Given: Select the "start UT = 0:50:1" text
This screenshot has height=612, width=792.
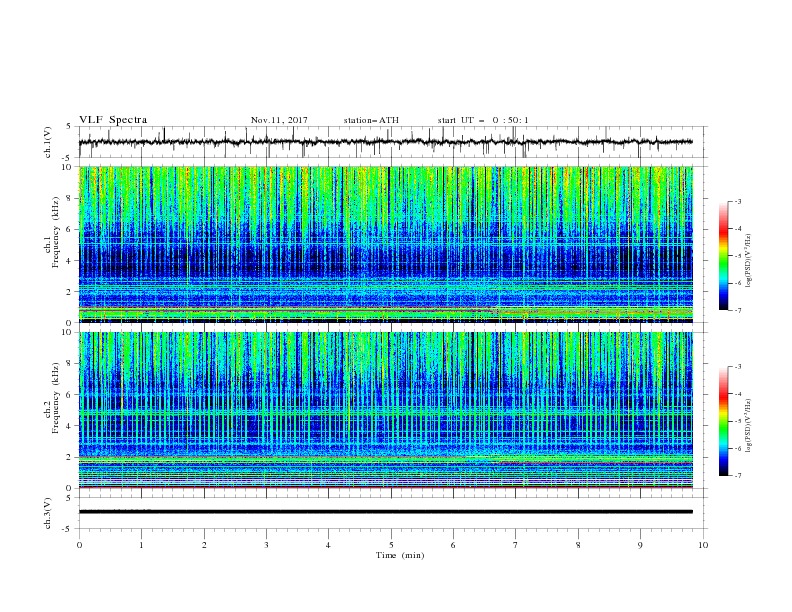Looking at the screenshot, I should [483, 120].
